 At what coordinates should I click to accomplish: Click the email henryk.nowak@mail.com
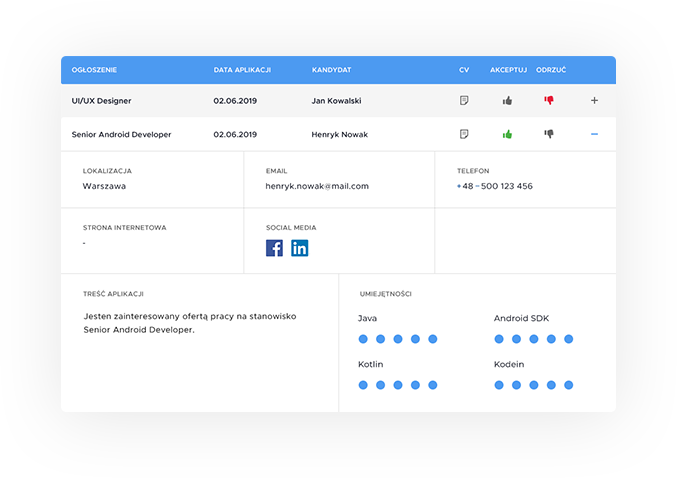point(317,186)
